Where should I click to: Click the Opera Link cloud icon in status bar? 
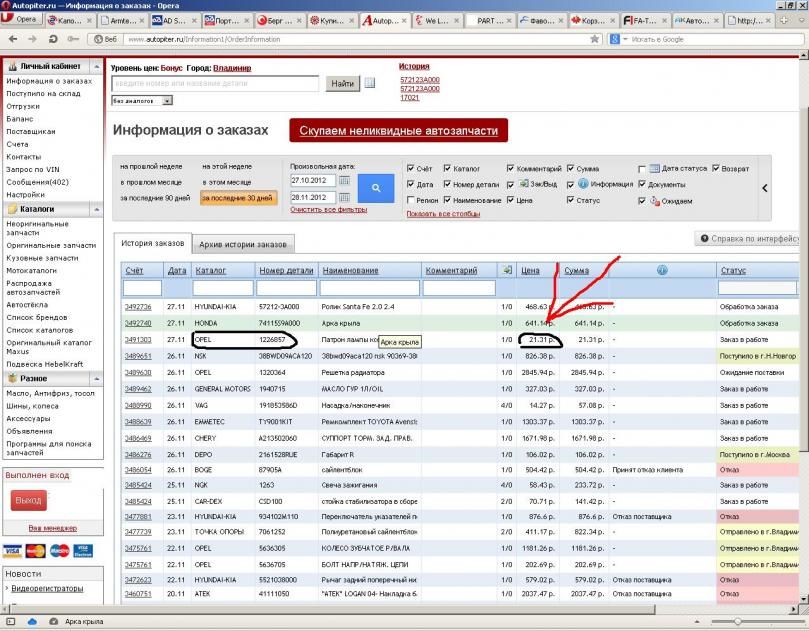click(32, 622)
